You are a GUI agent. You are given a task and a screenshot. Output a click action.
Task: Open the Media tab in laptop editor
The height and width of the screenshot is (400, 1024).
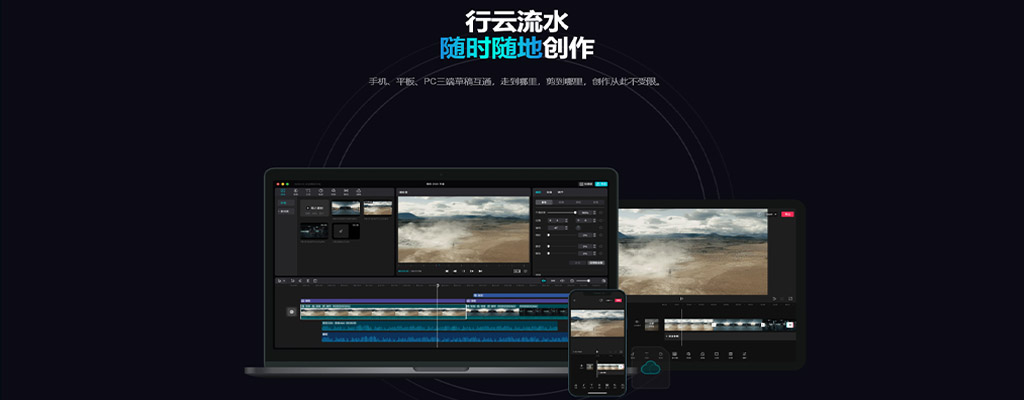point(283,192)
